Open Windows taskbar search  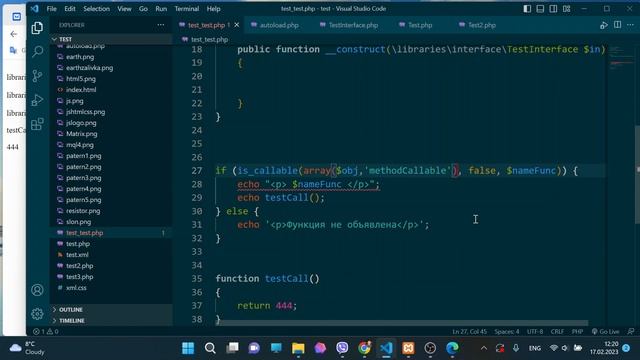pos(210,348)
